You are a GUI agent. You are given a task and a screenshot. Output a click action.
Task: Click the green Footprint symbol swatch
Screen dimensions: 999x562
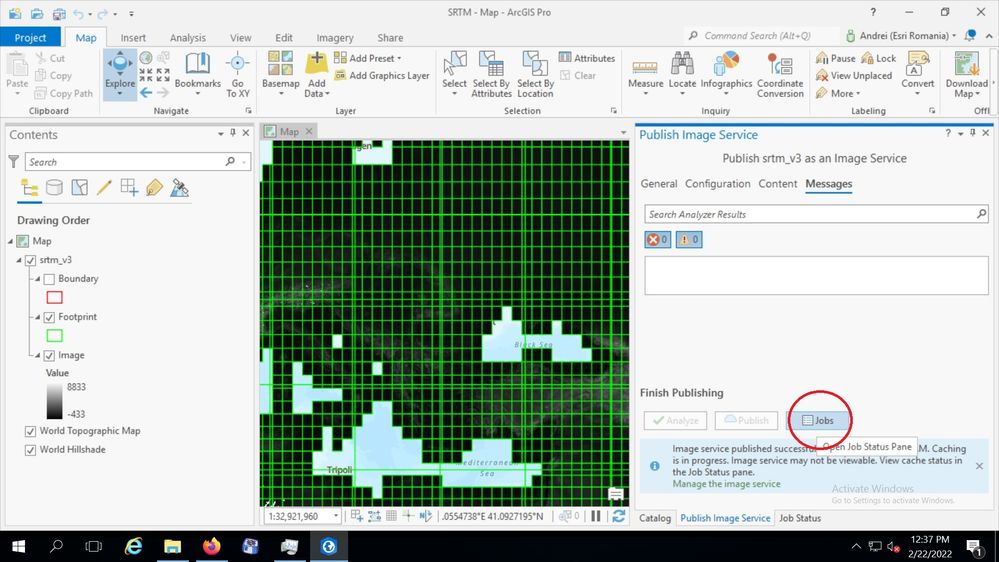tap(55, 336)
